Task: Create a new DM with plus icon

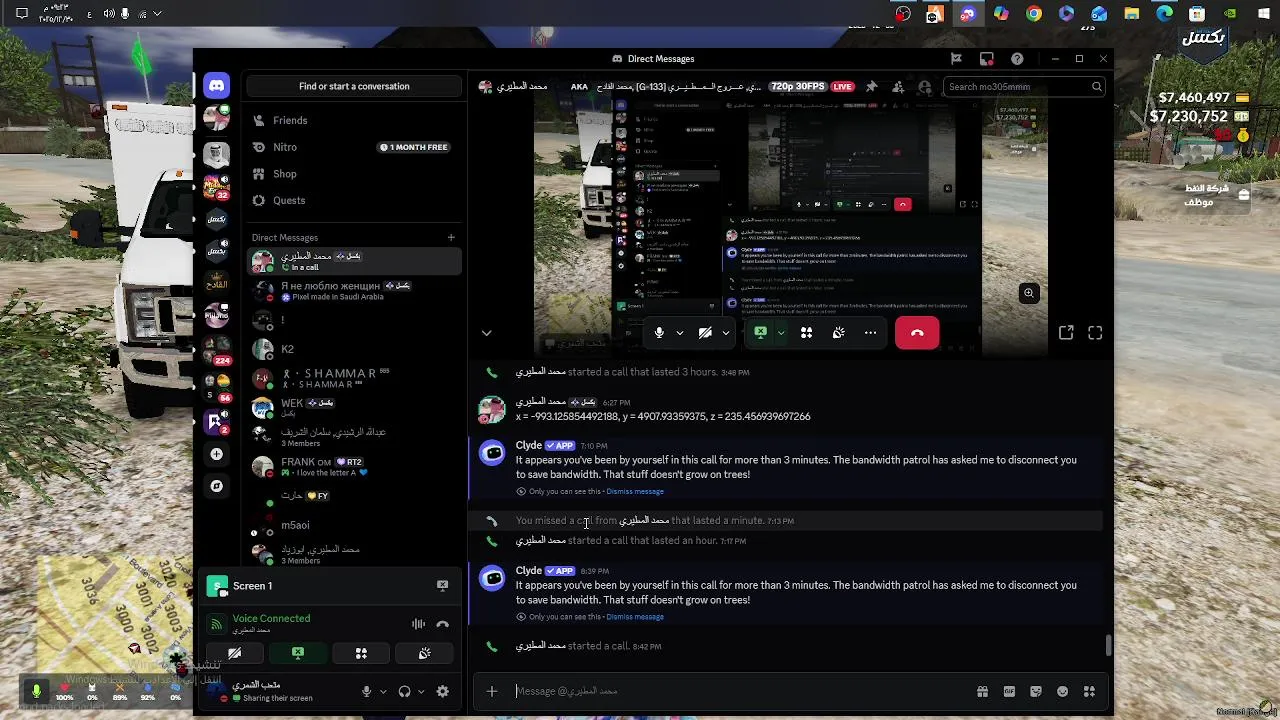Action: coord(451,237)
